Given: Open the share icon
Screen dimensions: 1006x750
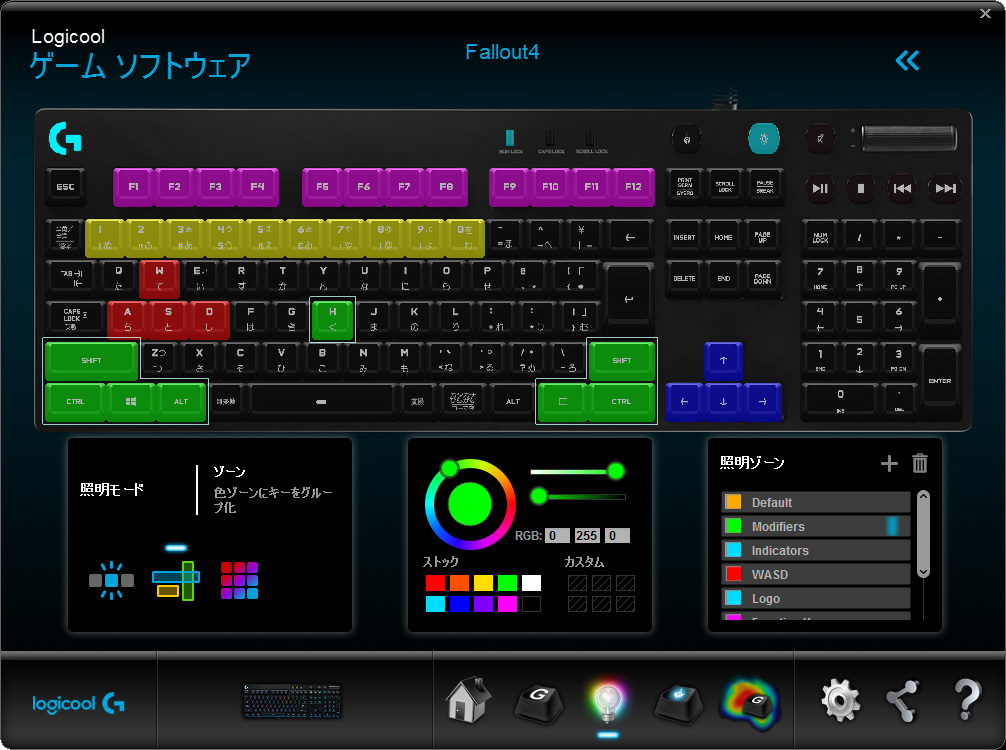Looking at the screenshot, I should [x=902, y=701].
